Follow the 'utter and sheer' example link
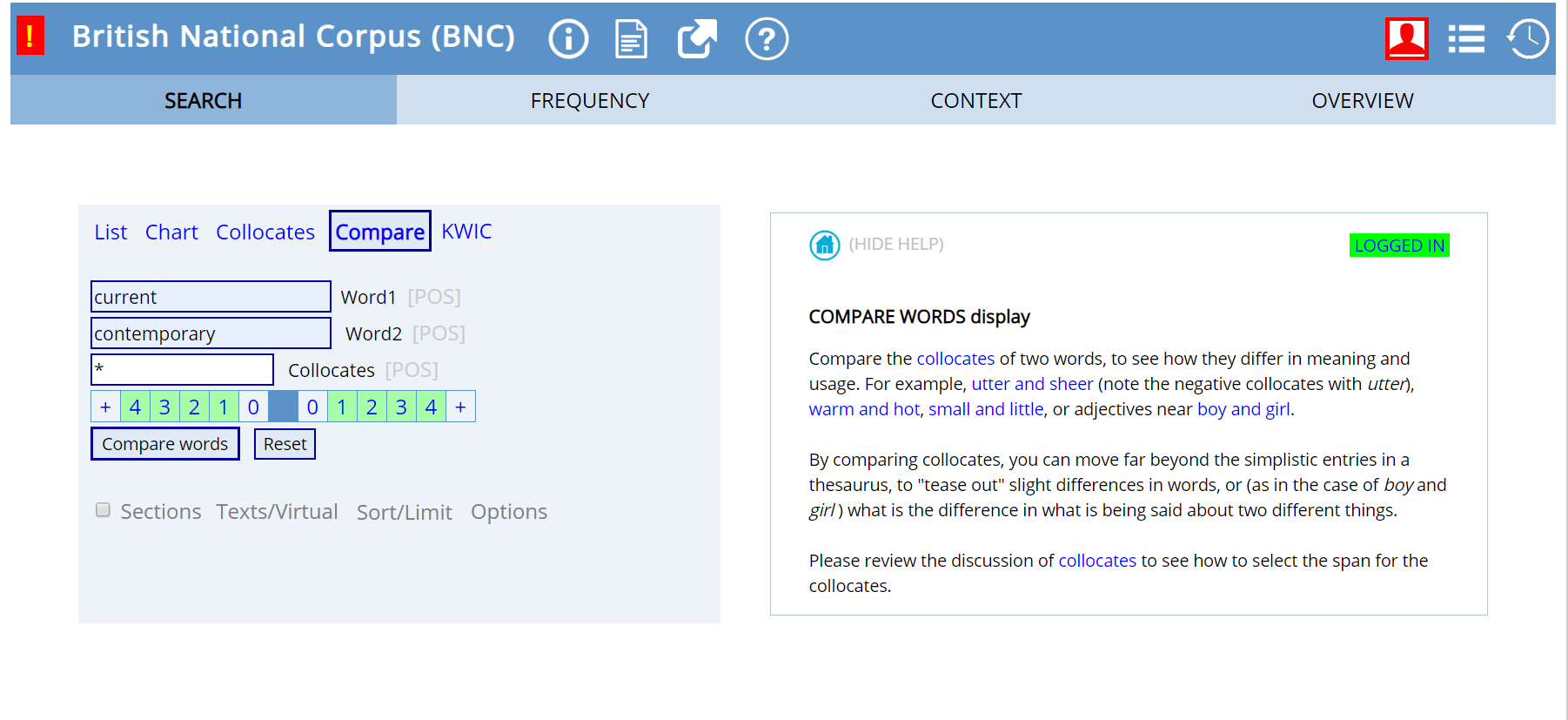 pyautogui.click(x=1032, y=384)
